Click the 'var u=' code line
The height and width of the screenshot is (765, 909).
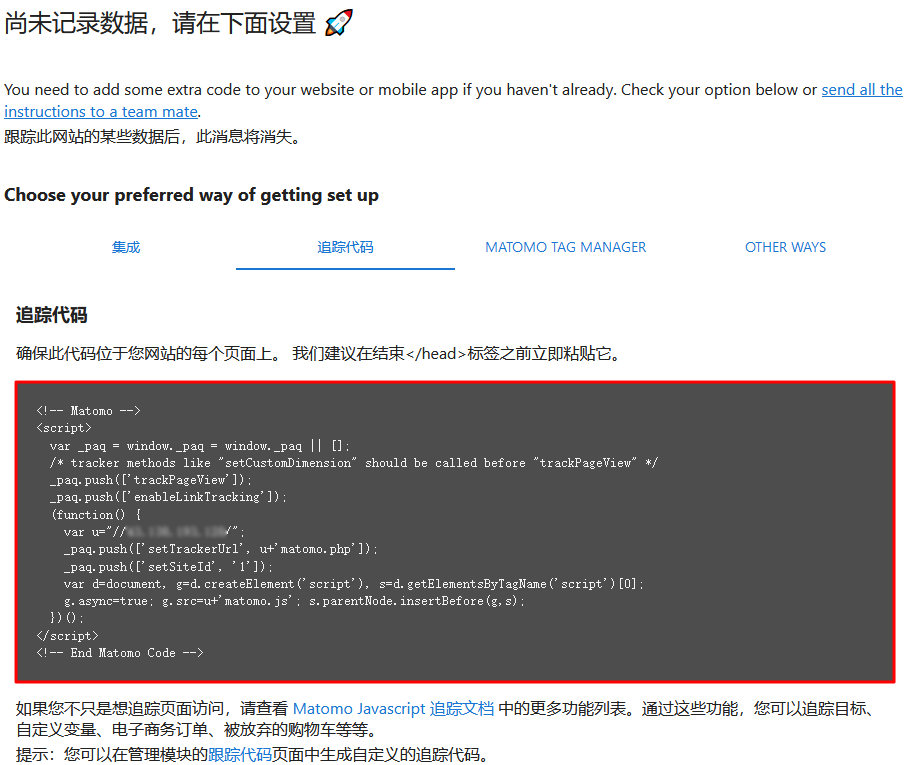tap(154, 531)
